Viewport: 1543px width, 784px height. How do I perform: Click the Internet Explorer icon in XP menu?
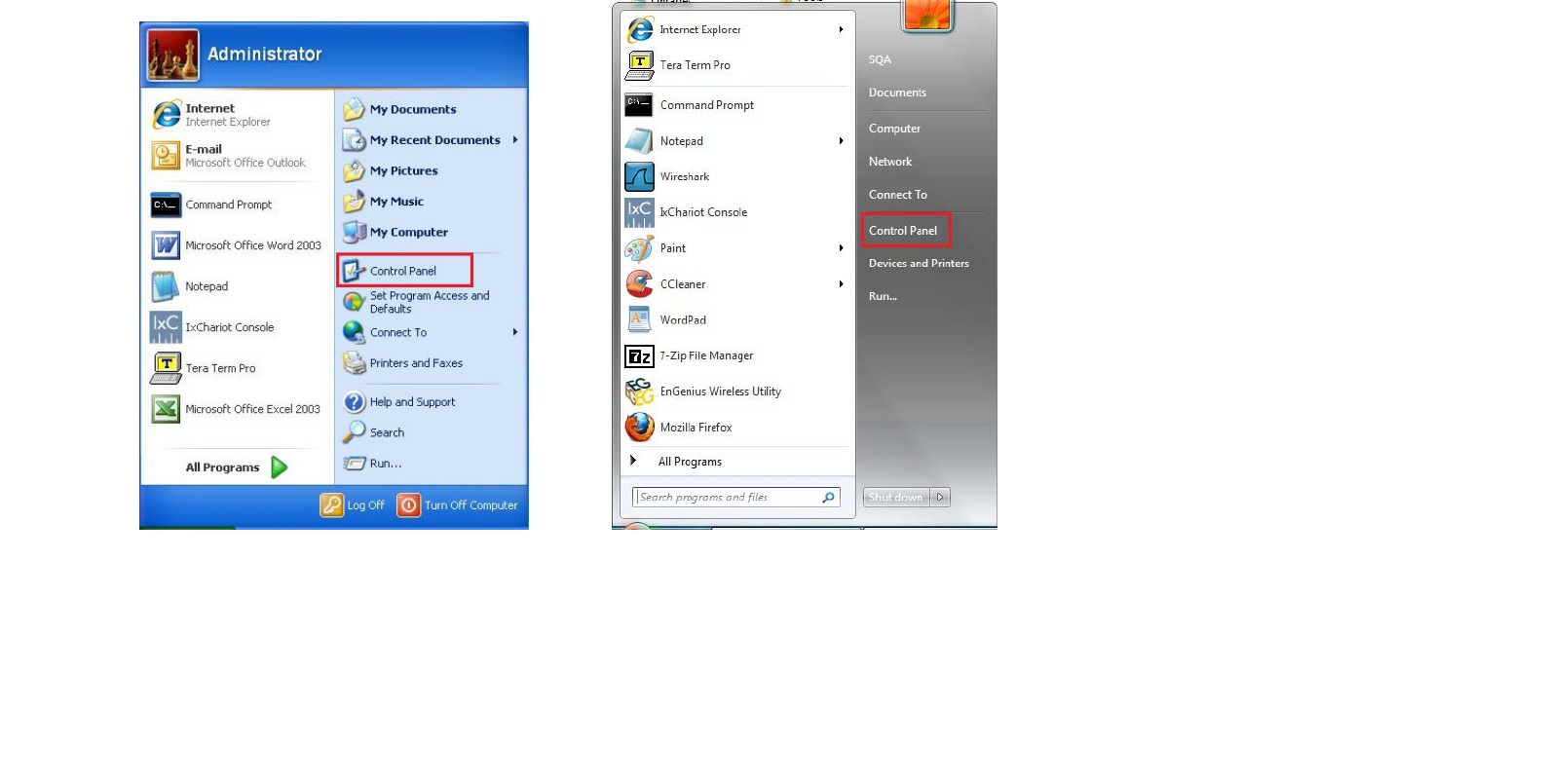click(x=167, y=115)
